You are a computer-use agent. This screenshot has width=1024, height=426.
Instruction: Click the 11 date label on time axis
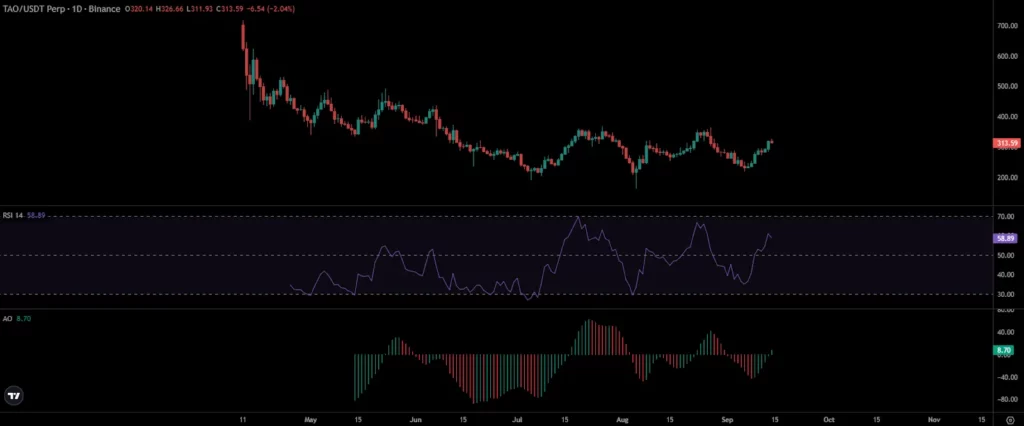[243, 419]
